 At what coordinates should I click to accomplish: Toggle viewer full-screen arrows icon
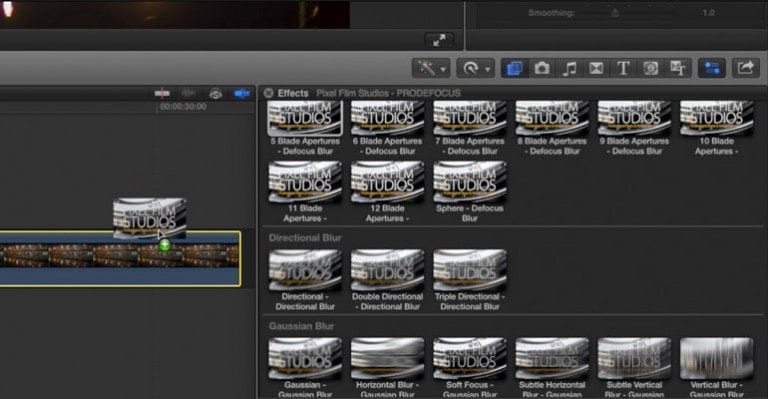point(439,40)
